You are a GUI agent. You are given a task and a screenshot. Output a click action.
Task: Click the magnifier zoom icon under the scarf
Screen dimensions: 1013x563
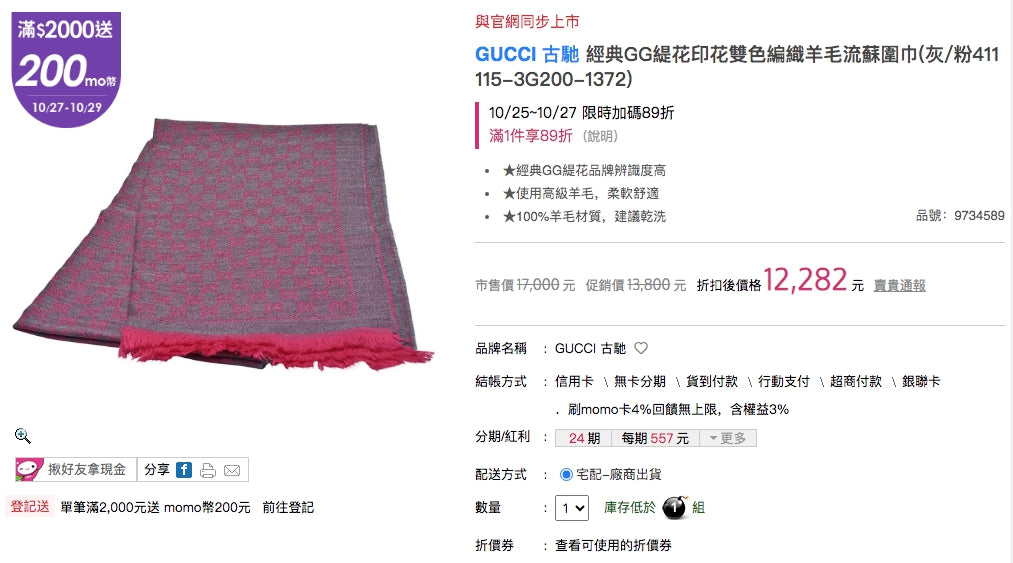(23, 436)
